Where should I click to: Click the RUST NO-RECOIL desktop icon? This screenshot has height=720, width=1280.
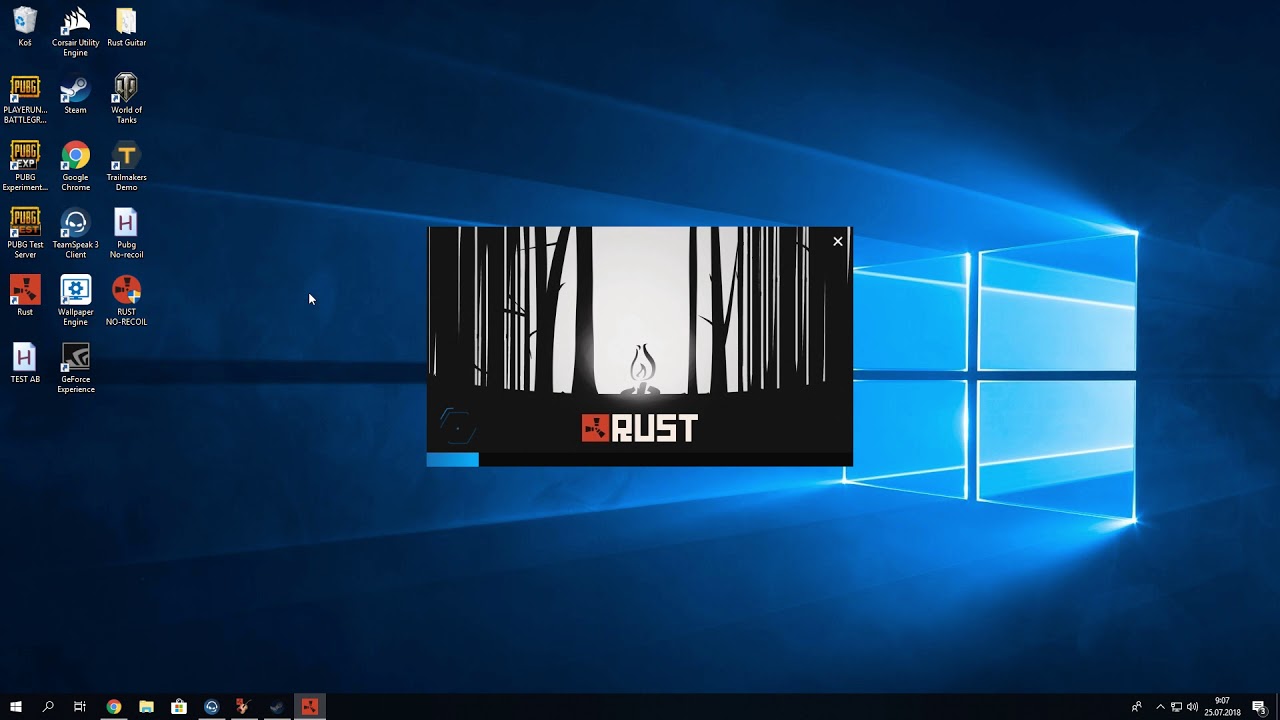[x=126, y=300]
